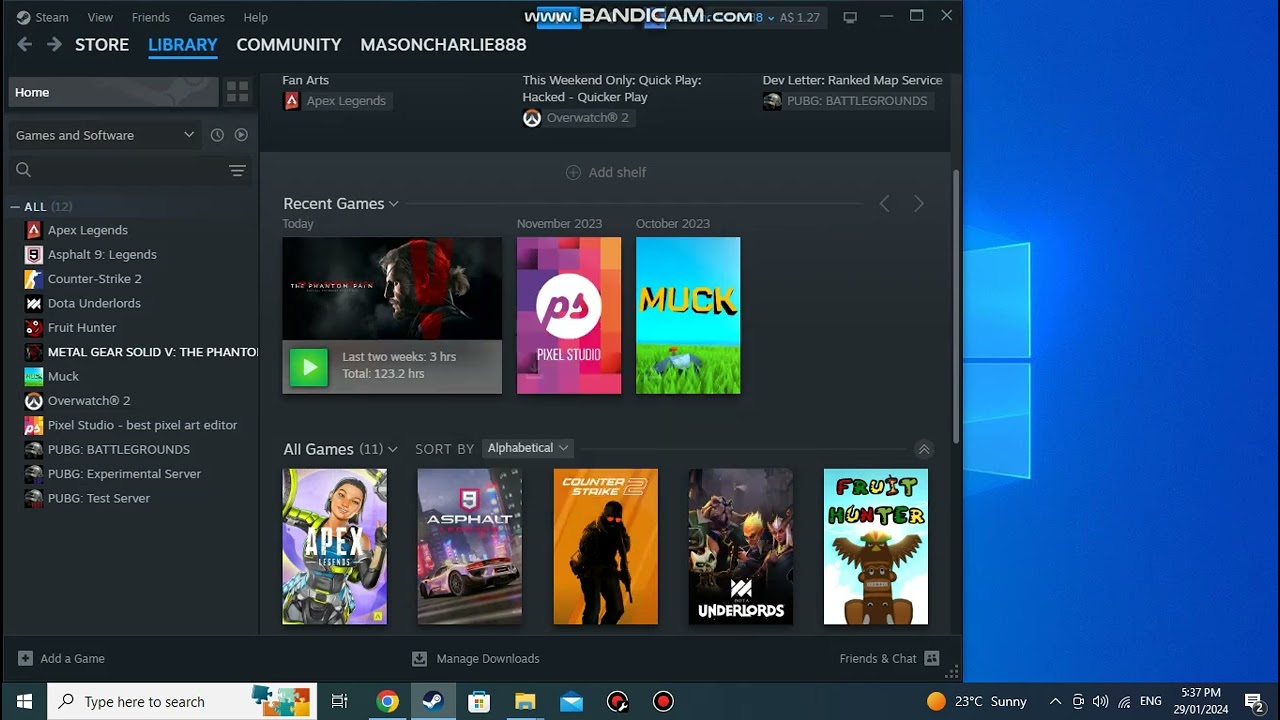Select Overwatch 2 in the sidebar
This screenshot has height=720, width=1280.
tap(89, 400)
